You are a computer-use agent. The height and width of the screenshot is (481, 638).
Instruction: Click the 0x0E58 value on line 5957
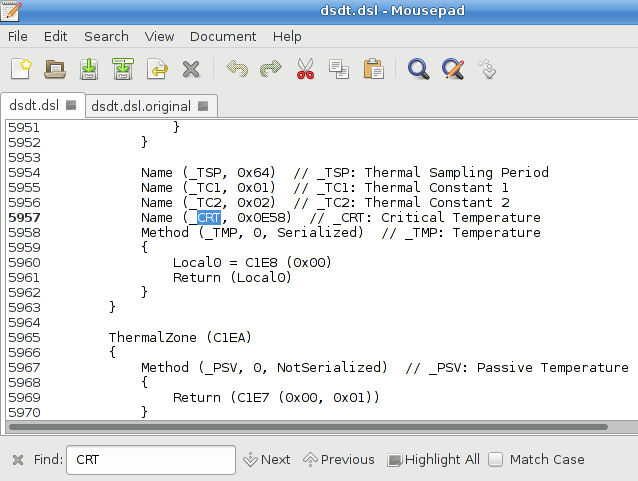(260, 218)
